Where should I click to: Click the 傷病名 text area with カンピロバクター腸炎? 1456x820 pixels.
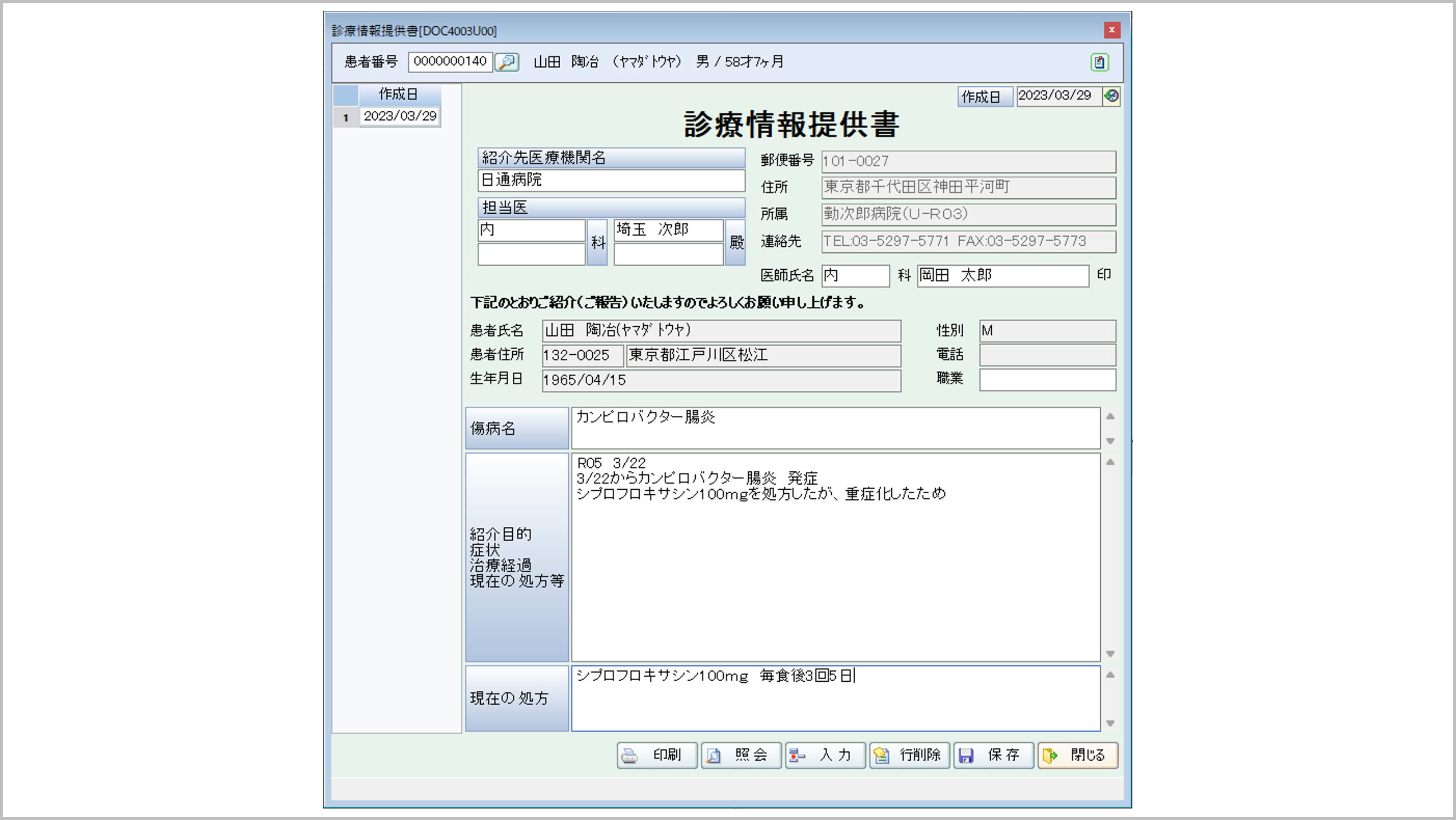click(x=836, y=428)
